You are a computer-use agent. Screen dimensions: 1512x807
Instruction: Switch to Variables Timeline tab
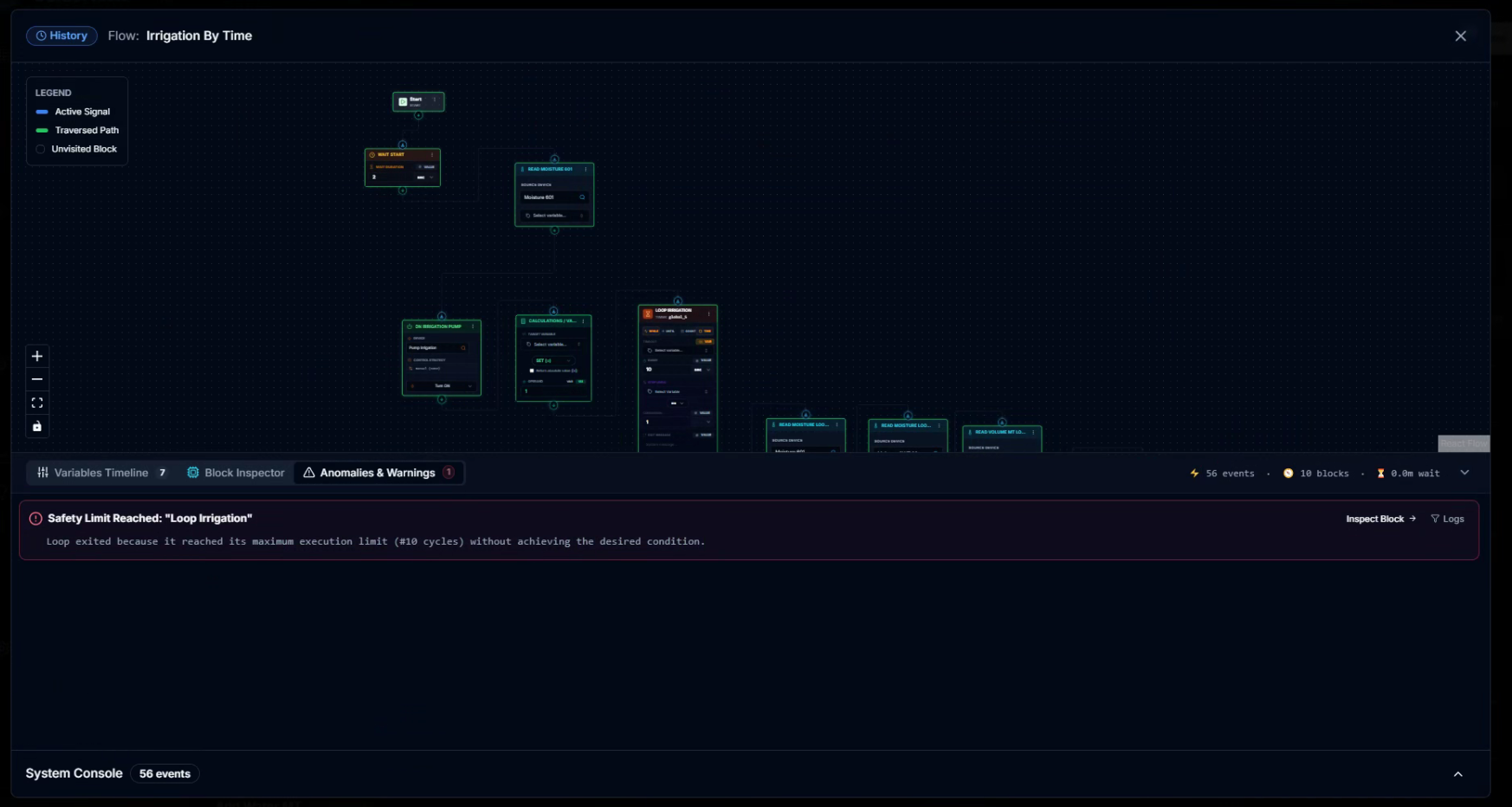click(102, 473)
